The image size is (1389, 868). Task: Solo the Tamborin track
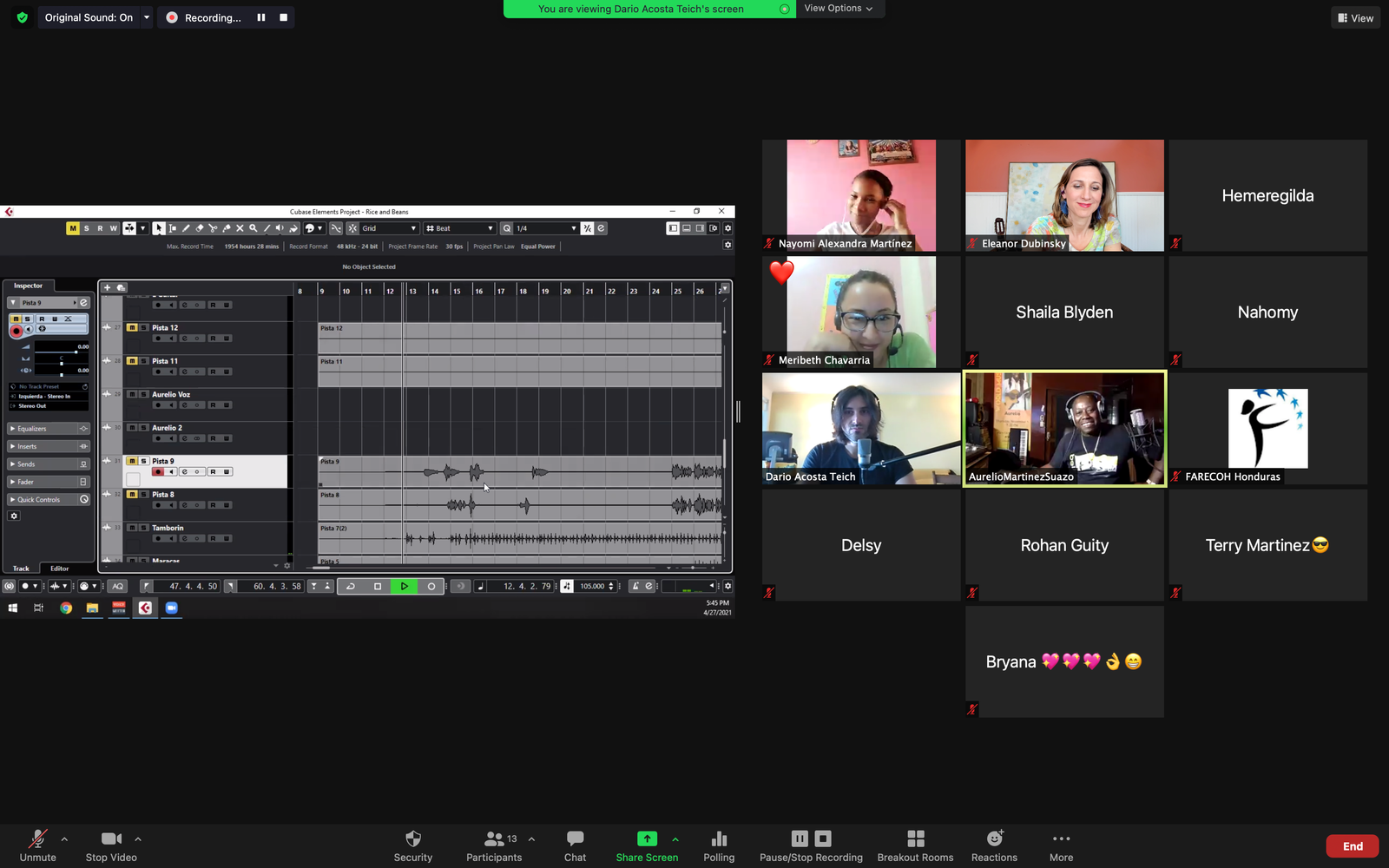(143, 528)
